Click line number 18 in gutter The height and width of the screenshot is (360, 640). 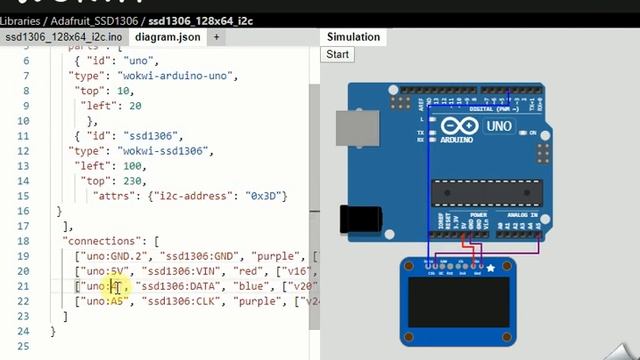pos(23,241)
